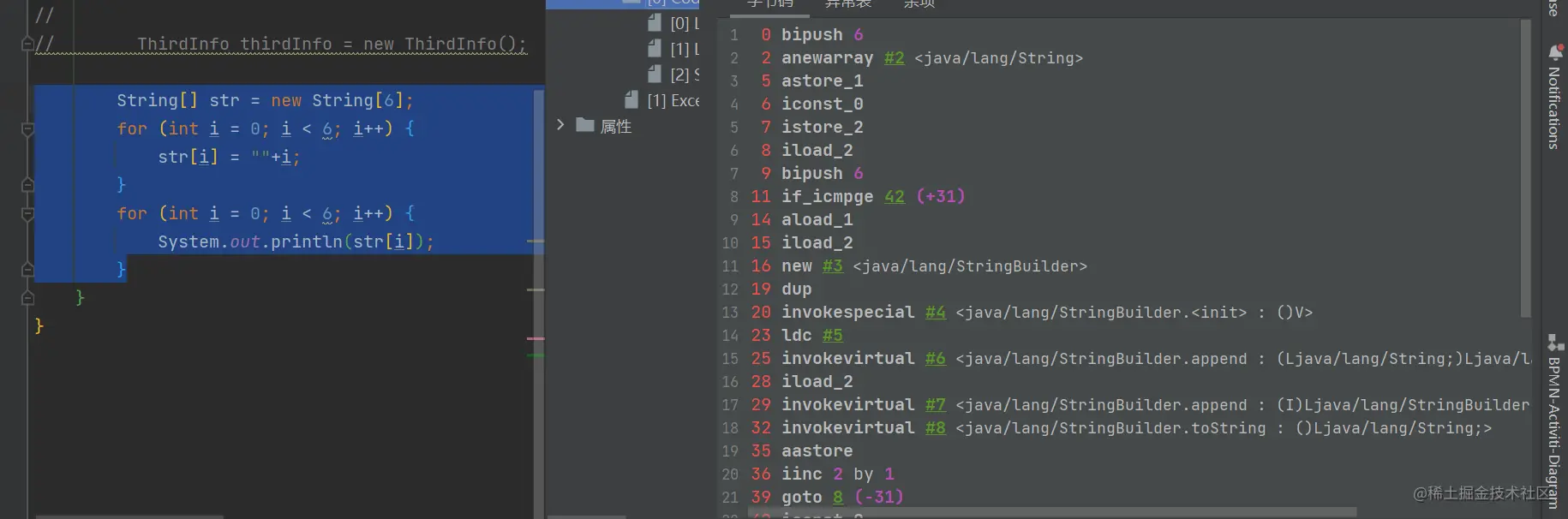Follow constant pool link #4 on invokespecial
Screen dimensions: 1568x519
pos(935,313)
